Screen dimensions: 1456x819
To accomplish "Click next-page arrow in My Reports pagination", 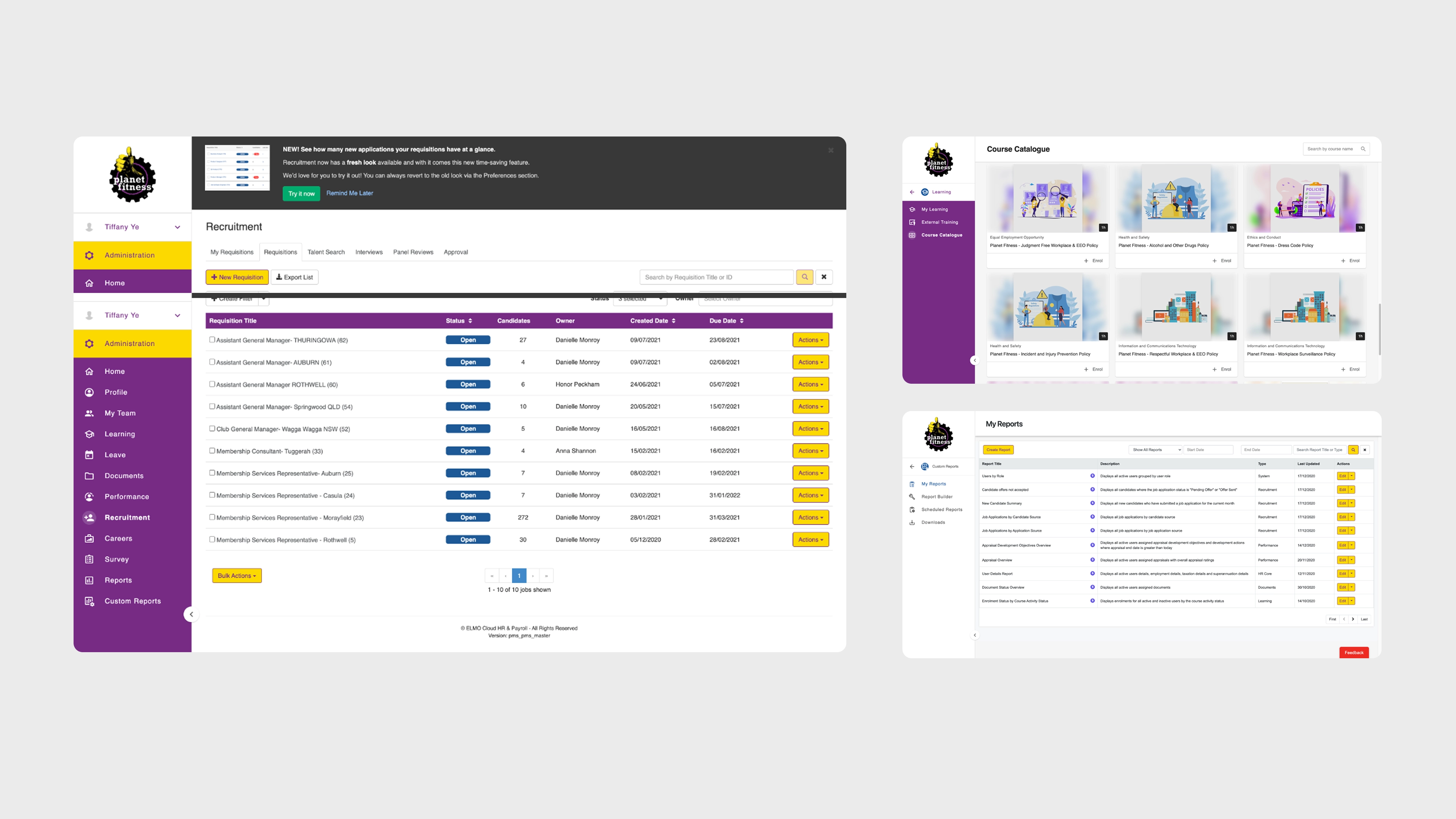I will coord(1353,620).
